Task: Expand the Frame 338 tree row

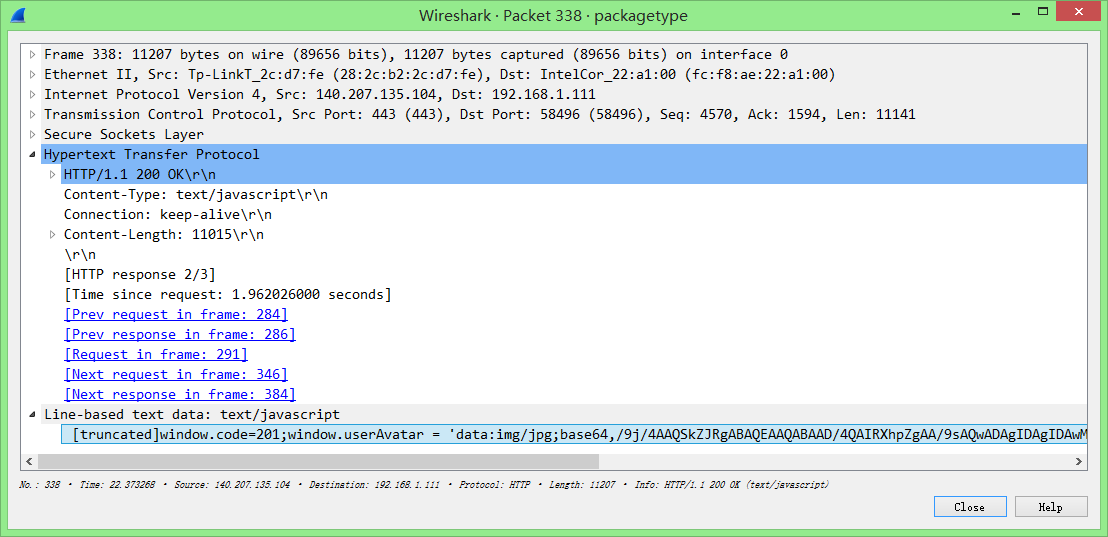Action: (33, 54)
